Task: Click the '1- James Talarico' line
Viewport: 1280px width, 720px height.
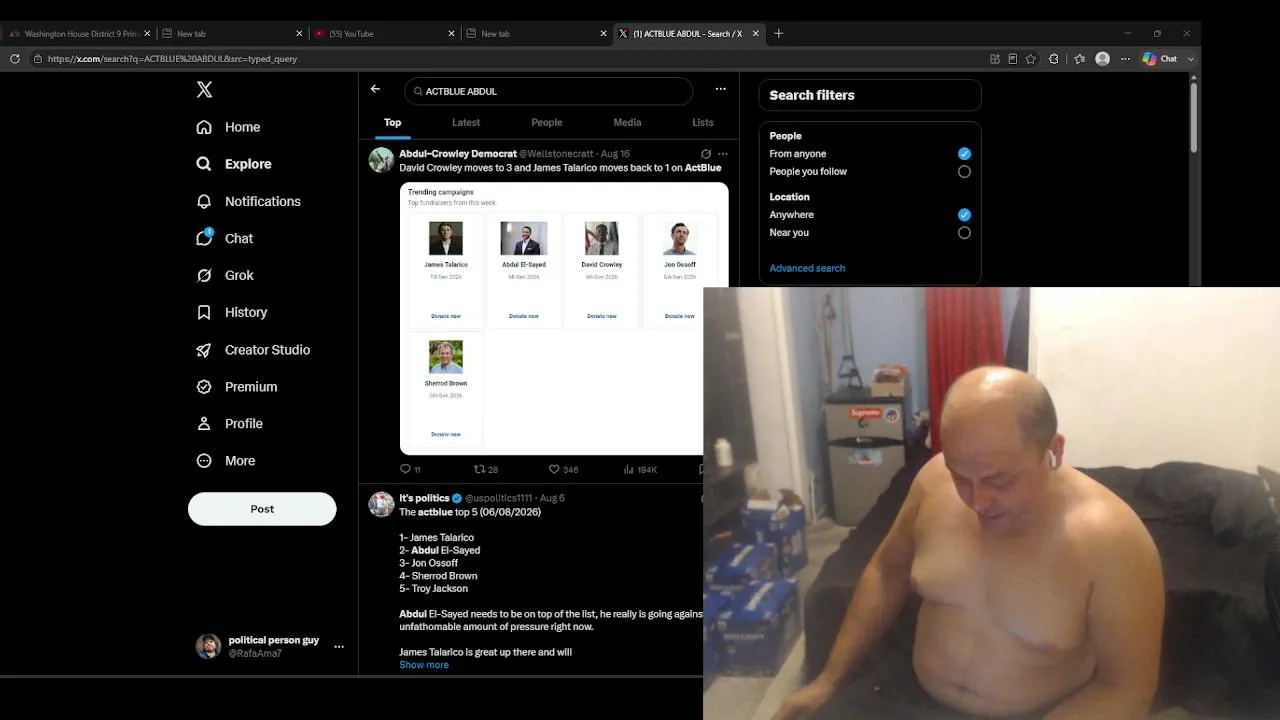Action: pos(437,538)
